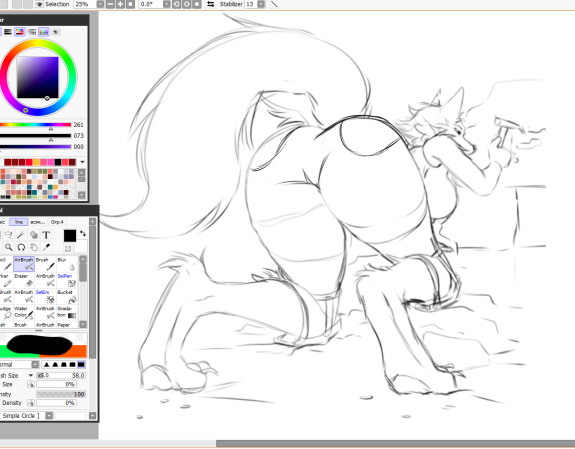This screenshot has height=449, width=575.
Task: Open the Stabilizer value dropdown
Action: click(x=261, y=4)
